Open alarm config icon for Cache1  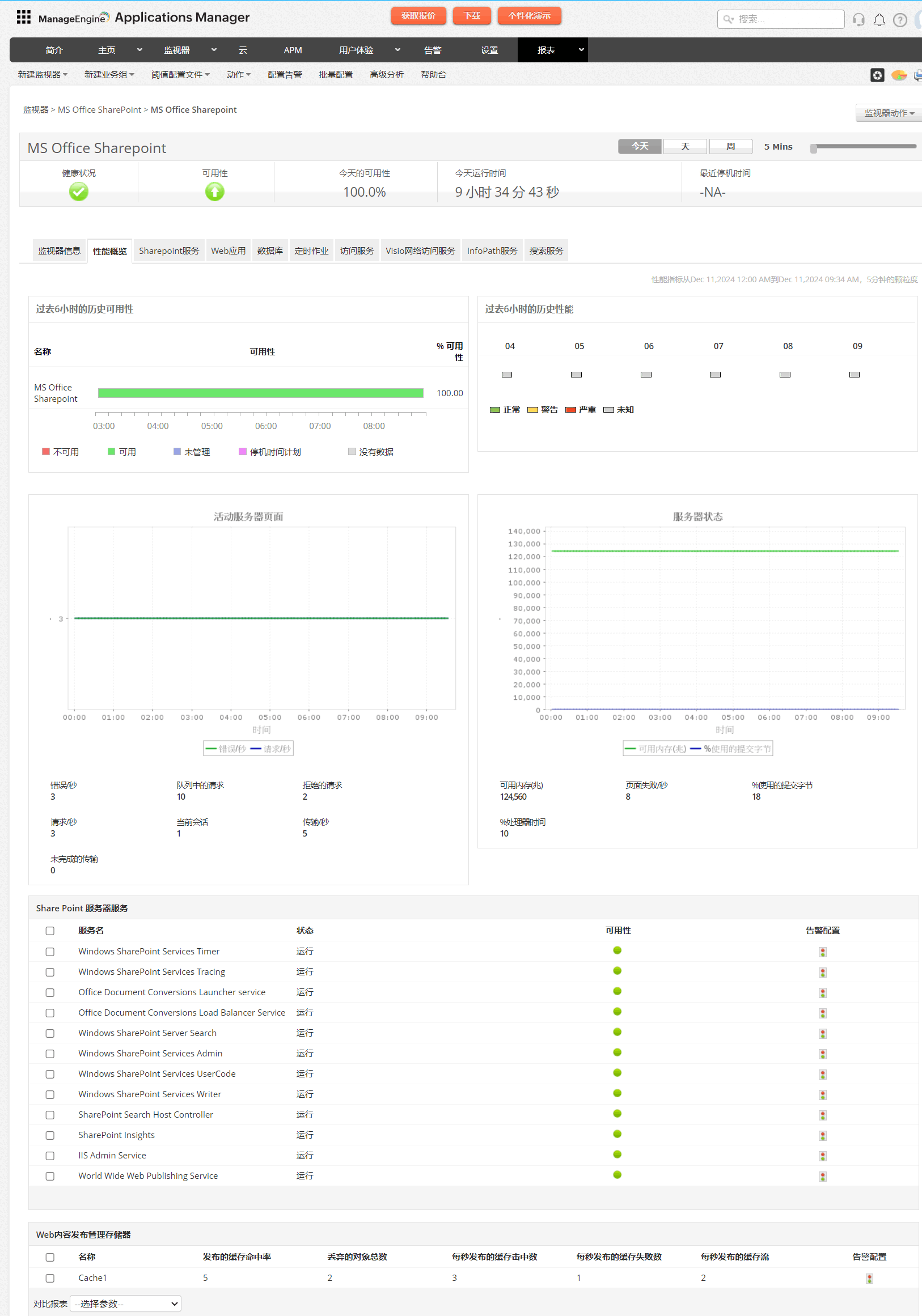click(x=869, y=1279)
